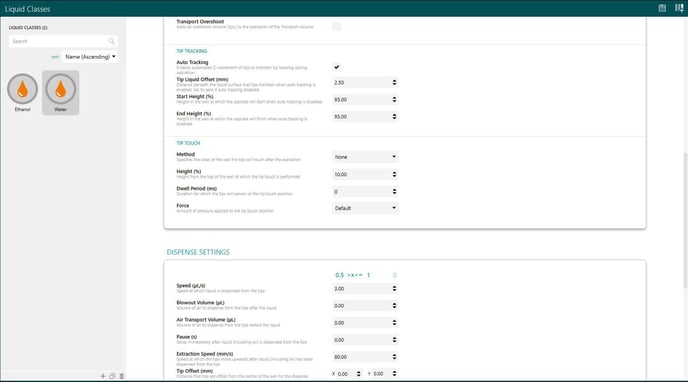Adjust dispense Pause stepper arrows
Image resolution: width=688 pixels, height=382 pixels.
[x=394, y=340]
